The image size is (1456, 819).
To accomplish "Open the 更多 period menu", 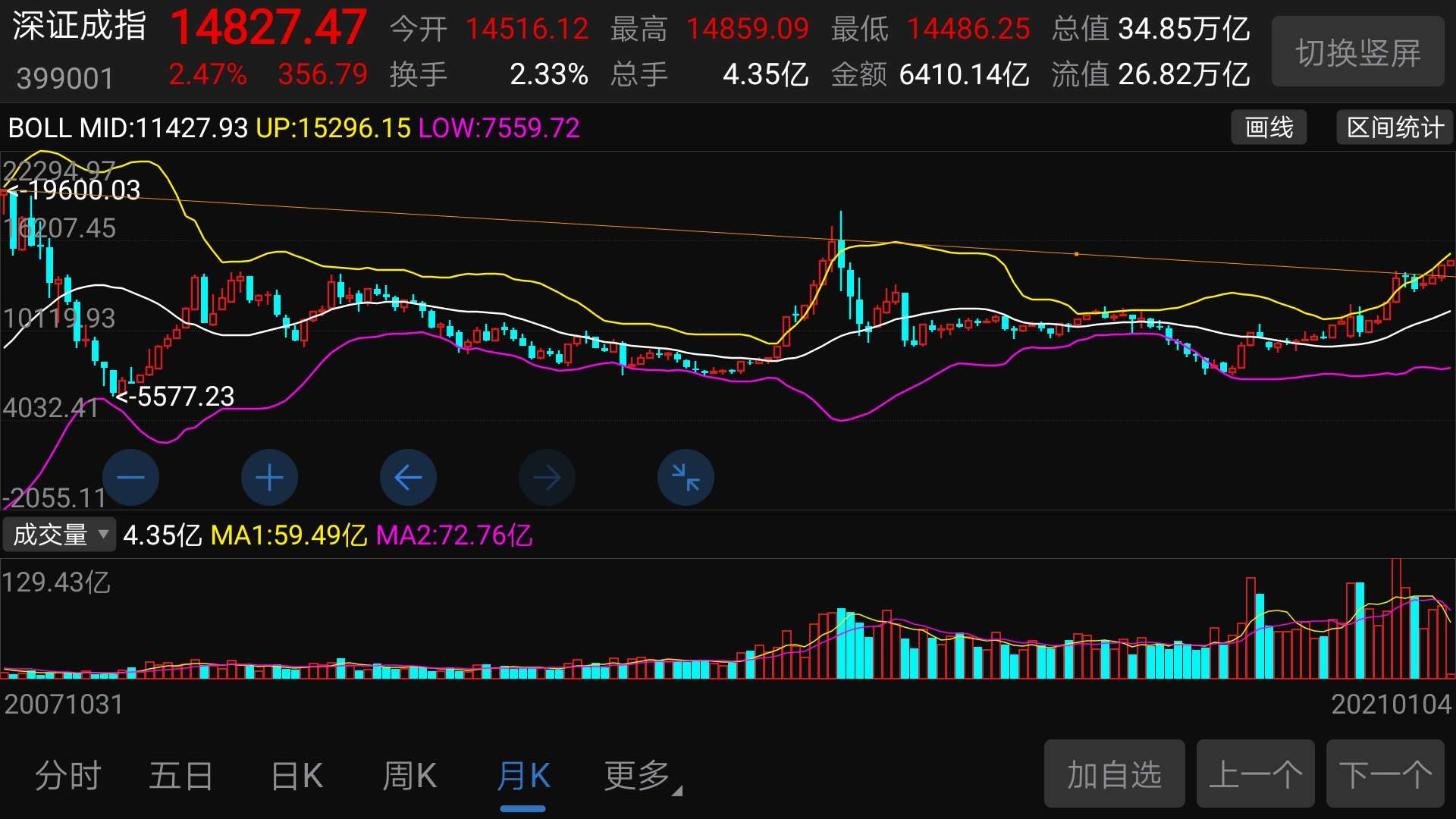I will pyautogui.click(x=642, y=776).
